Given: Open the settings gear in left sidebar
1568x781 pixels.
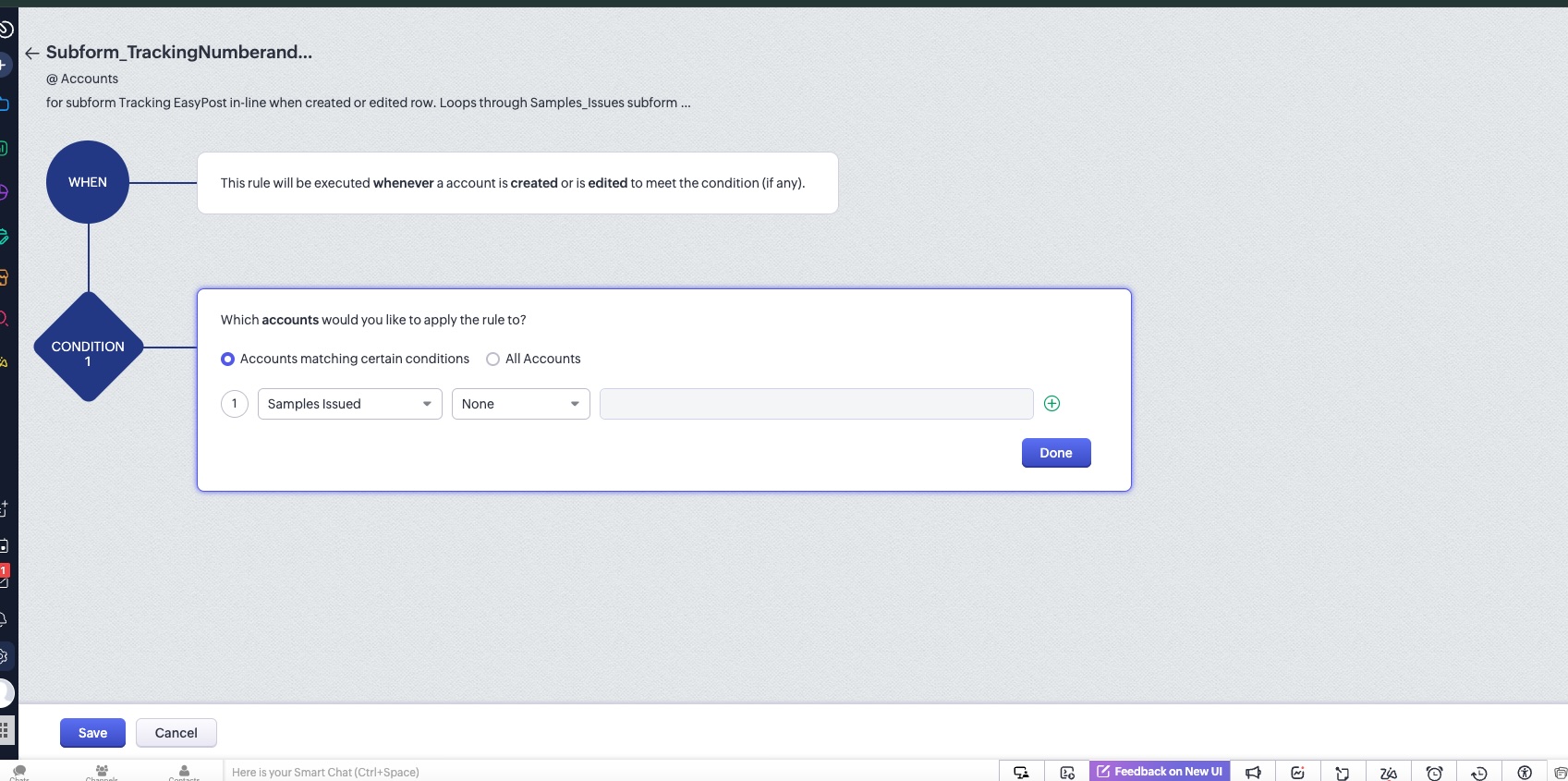Looking at the screenshot, I should click(x=4, y=656).
